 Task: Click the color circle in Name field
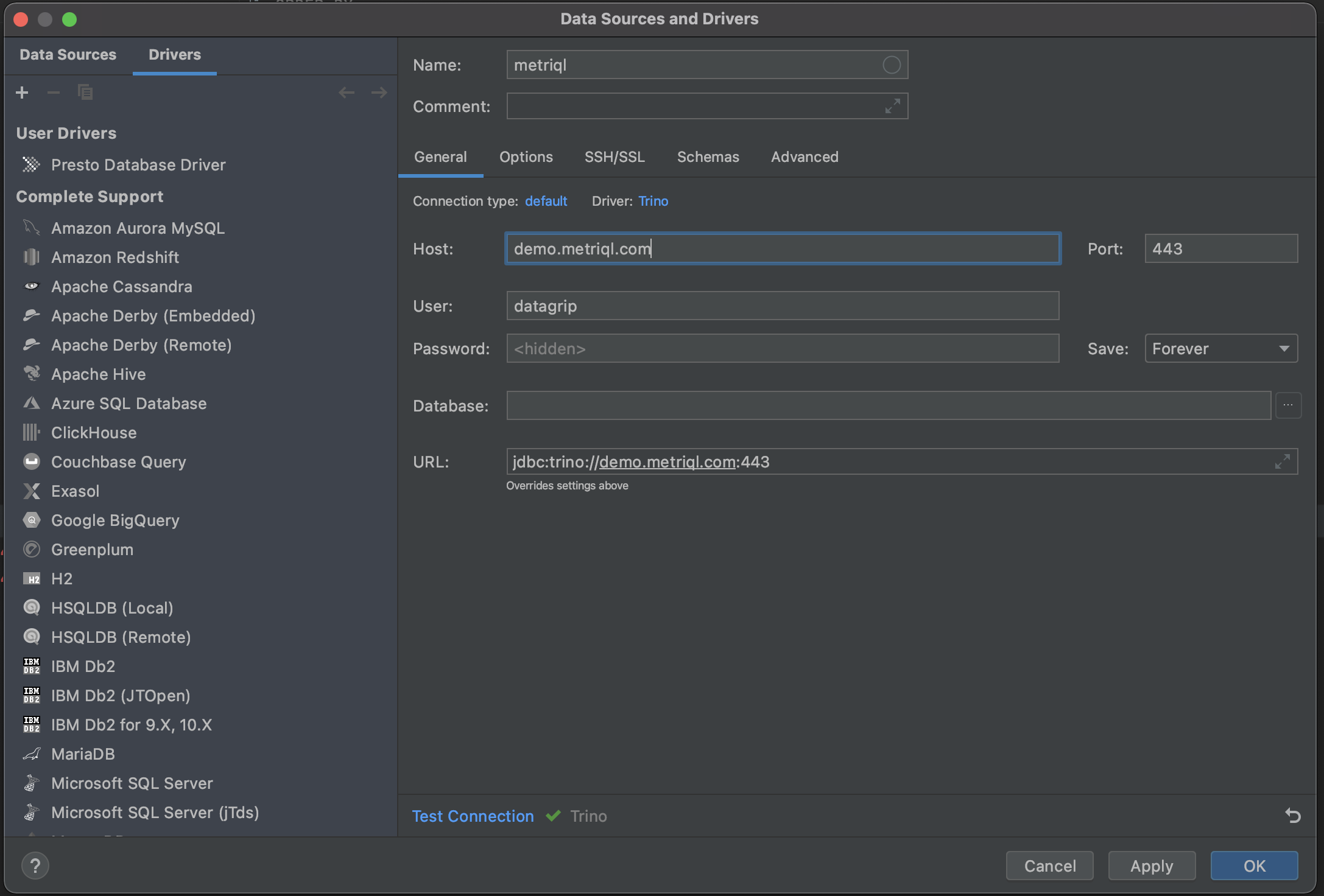891,65
